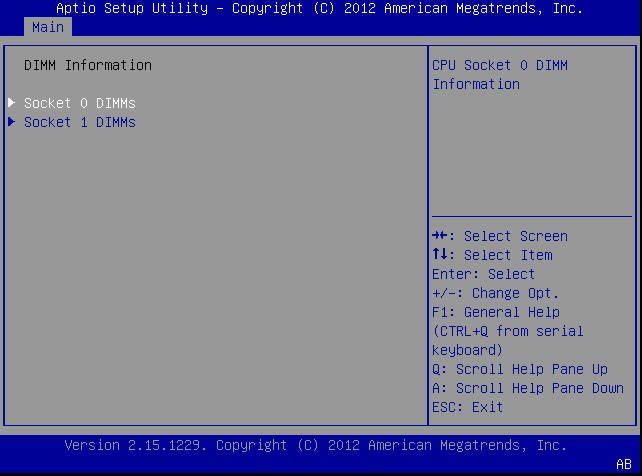Click the CTRL+Q from serial keyboard note
The image size is (642, 476).
[x=508, y=341]
